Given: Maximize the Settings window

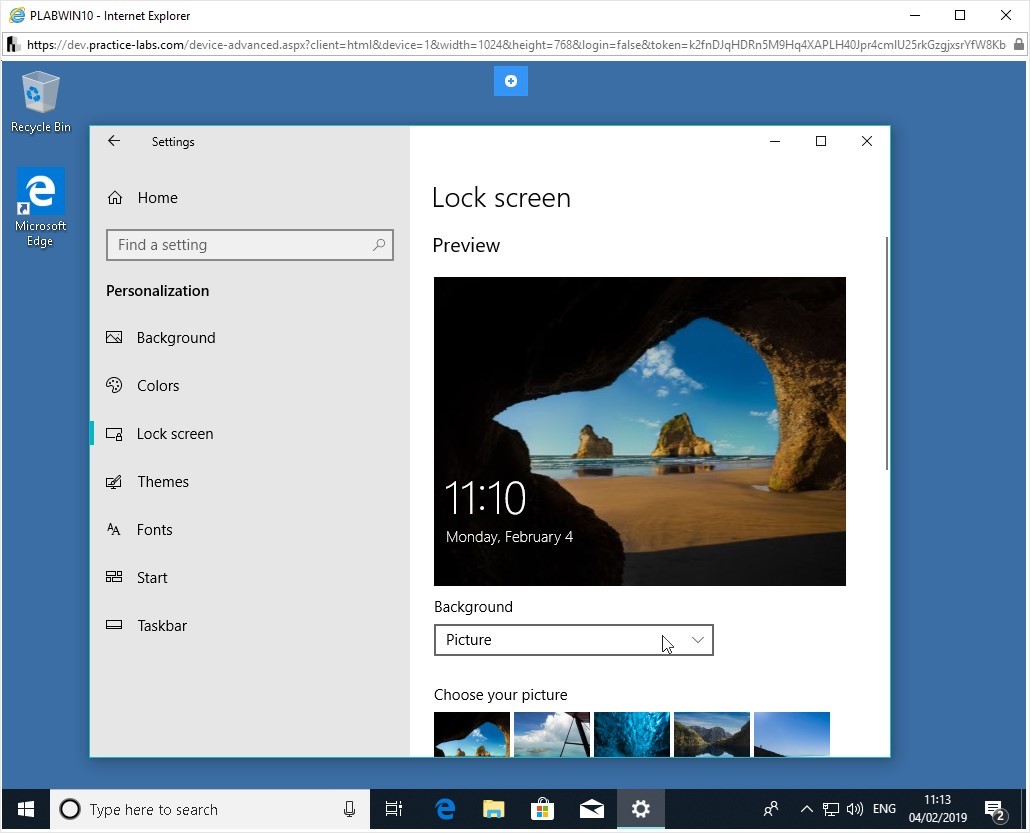Looking at the screenshot, I should [x=821, y=141].
